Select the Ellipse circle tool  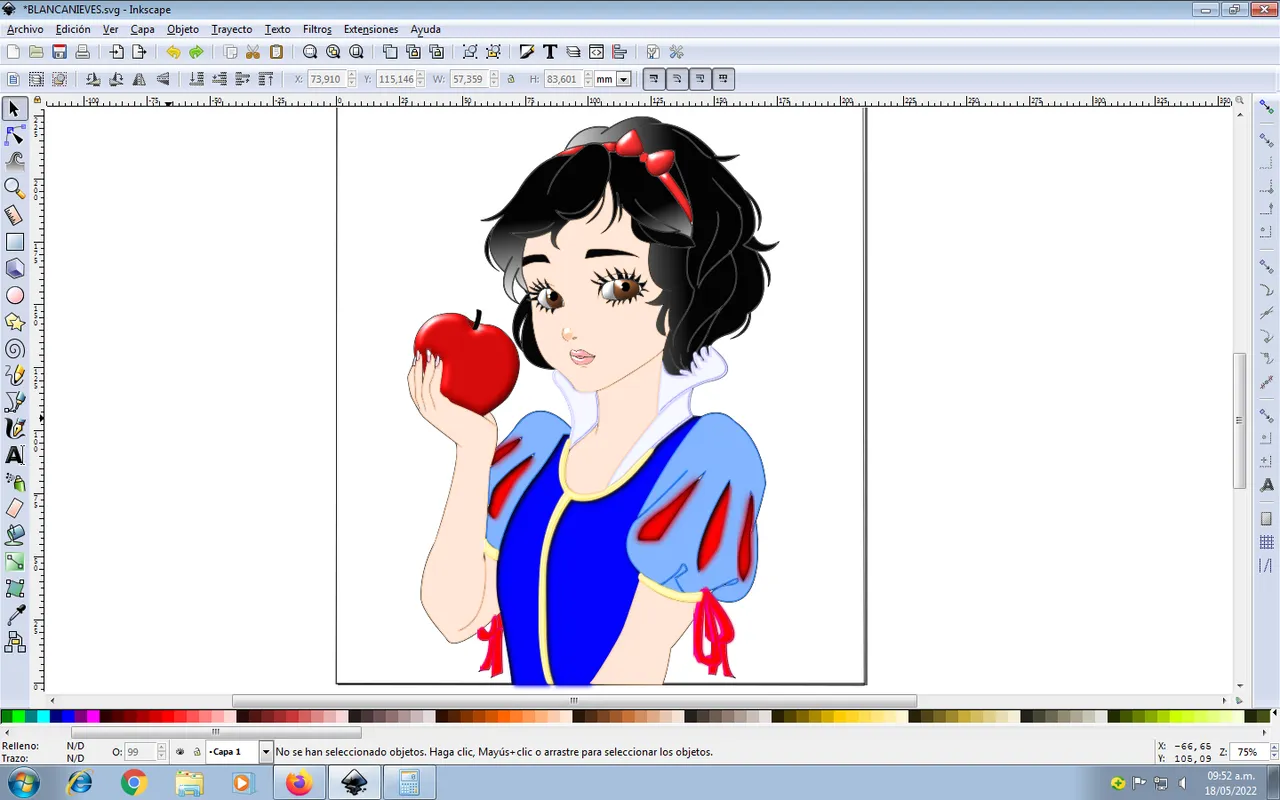(15, 295)
